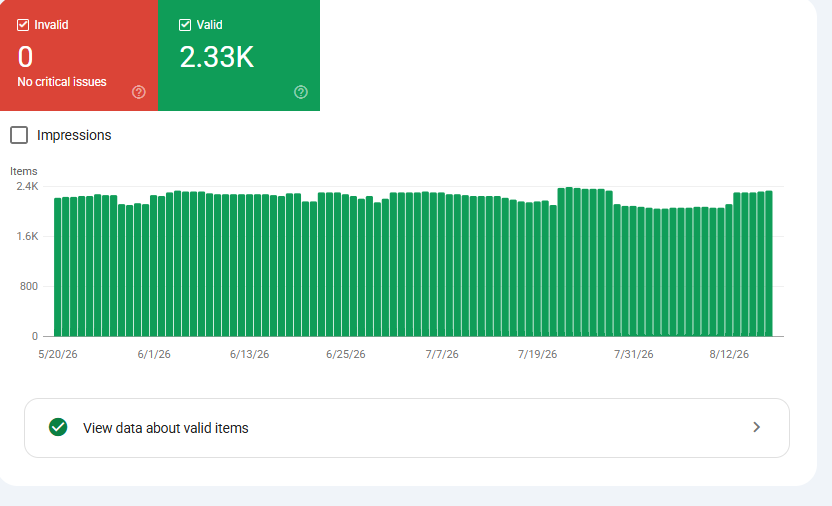The image size is (832, 506).
Task: Click the Impressions label text
Action: coord(74,135)
